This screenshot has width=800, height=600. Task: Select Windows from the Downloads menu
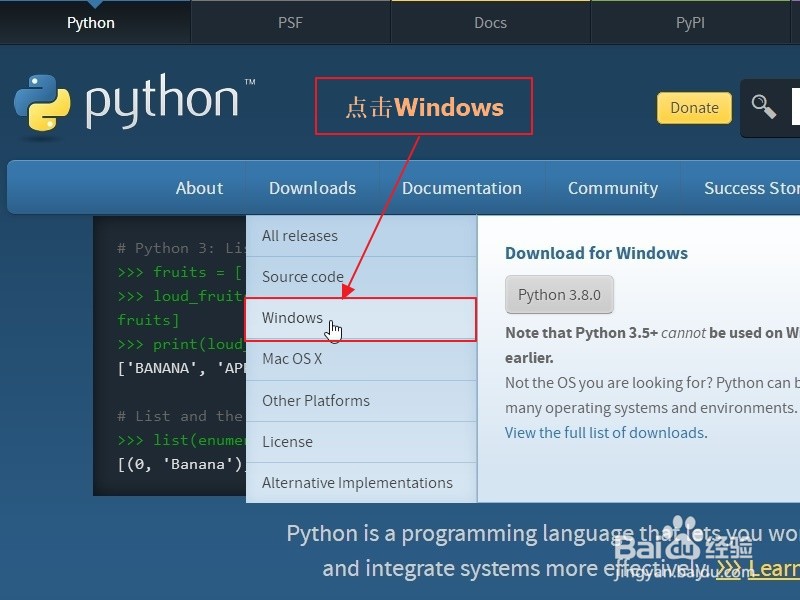pyautogui.click(x=292, y=318)
